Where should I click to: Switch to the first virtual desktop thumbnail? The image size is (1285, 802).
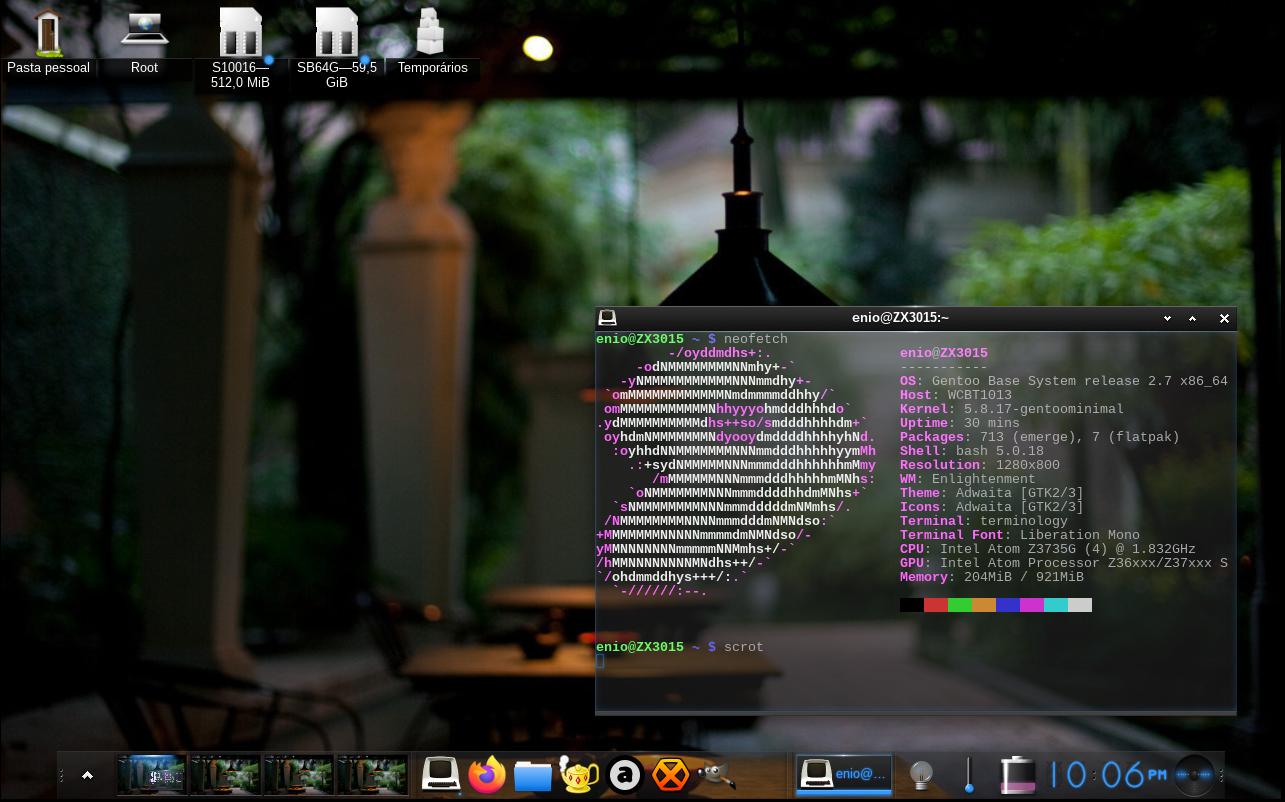click(152, 775)
